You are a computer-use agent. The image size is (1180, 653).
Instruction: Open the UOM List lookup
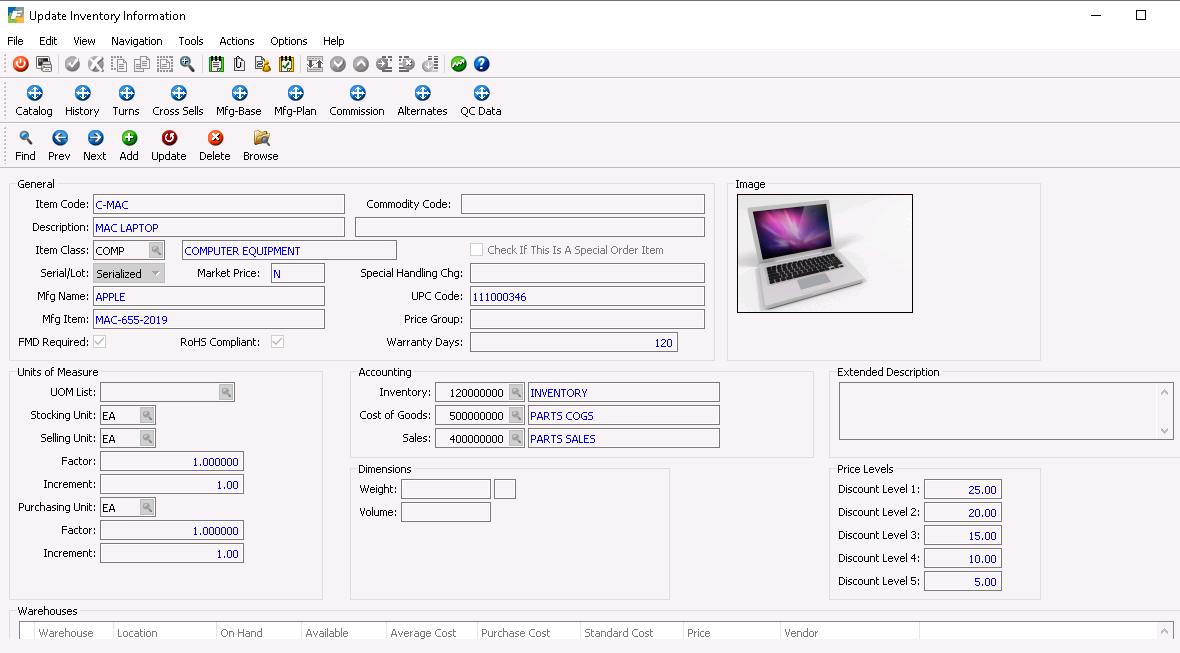(x=226, y=393)
